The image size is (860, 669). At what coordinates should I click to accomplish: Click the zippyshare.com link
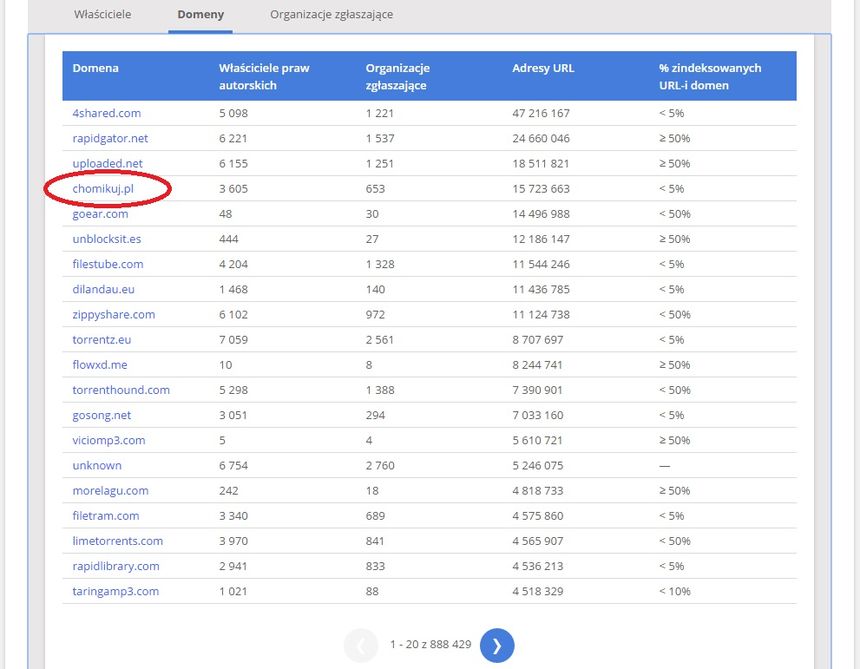tap(114, 315)
